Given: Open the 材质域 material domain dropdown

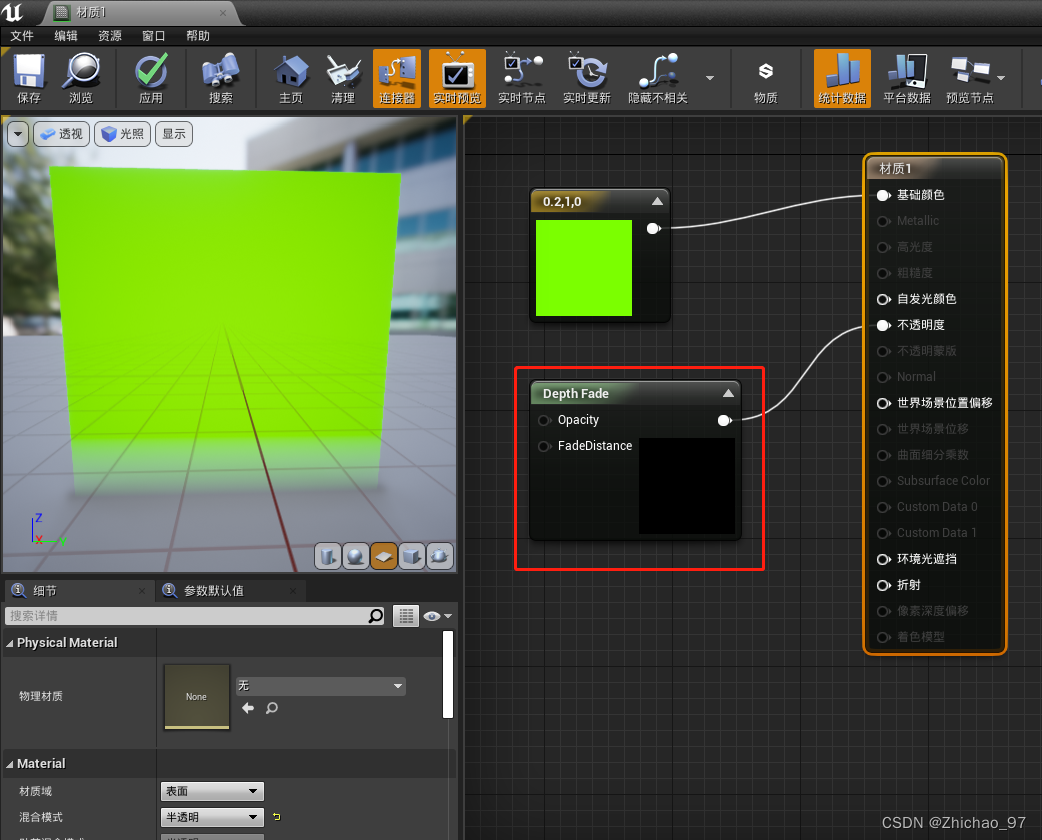Looking at the screenshot, I should coord(211,791).
